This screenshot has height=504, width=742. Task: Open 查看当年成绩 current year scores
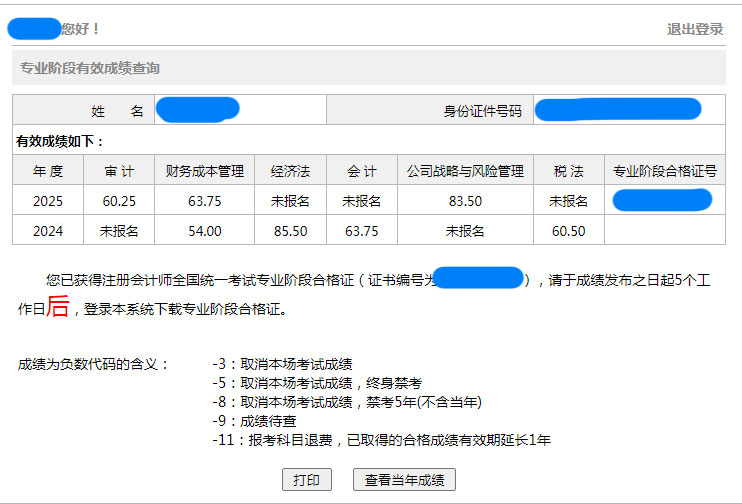404,479
